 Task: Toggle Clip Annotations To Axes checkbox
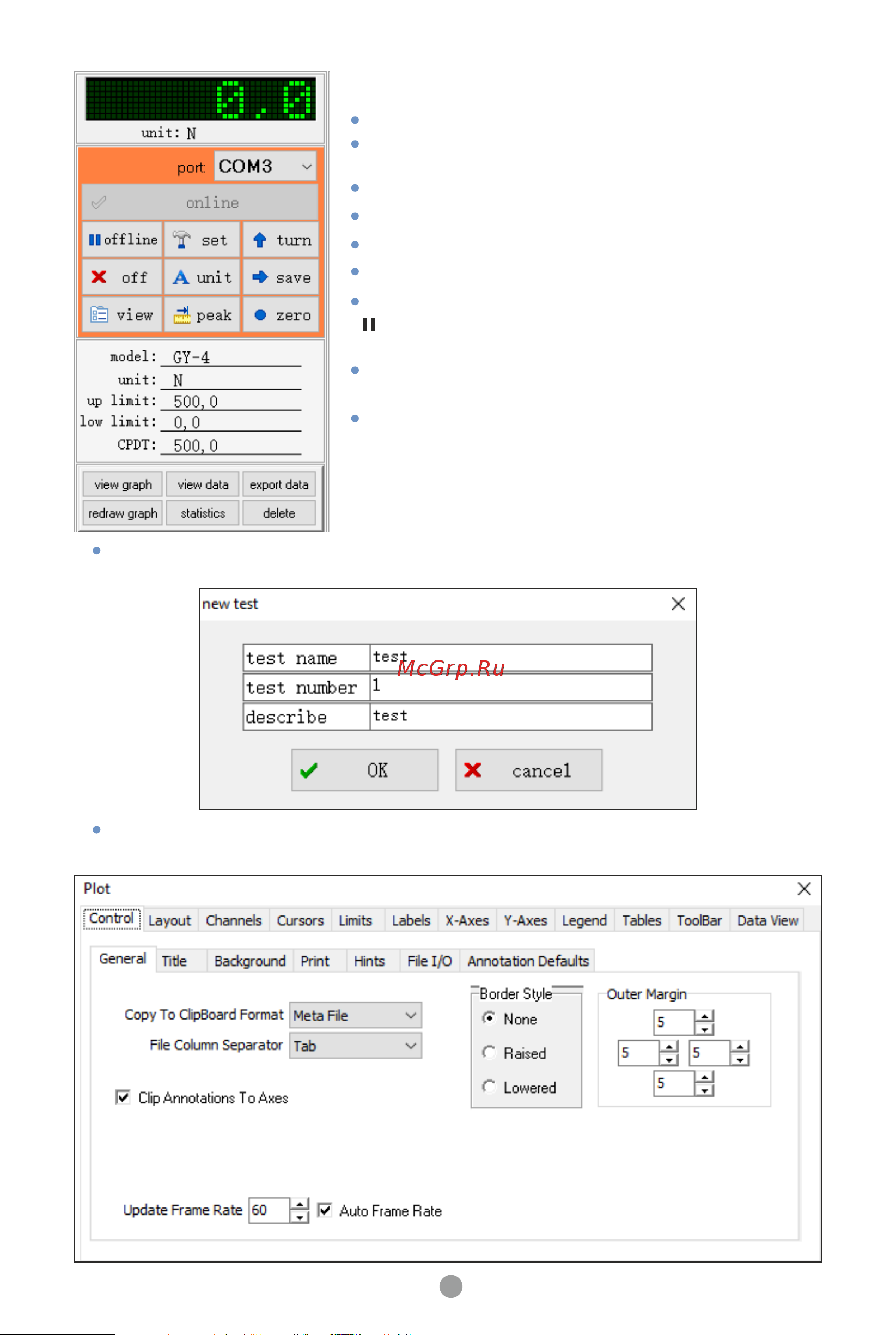pyautogui.click(x=123, y=1097)
